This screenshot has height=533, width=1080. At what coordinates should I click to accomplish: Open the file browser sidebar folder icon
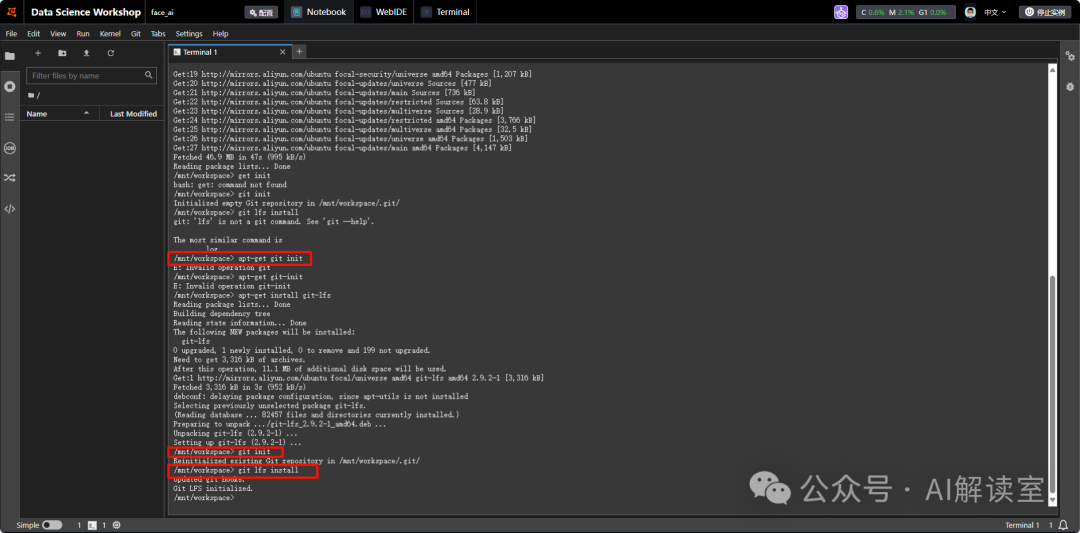[10, 56]
